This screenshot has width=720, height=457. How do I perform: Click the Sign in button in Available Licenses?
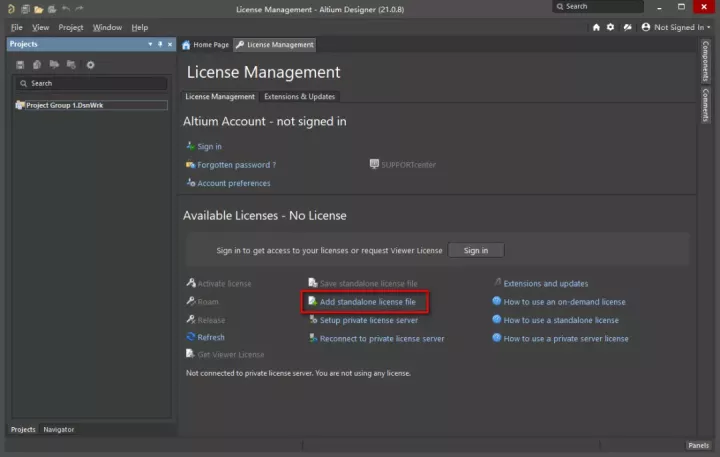point(476,250)
